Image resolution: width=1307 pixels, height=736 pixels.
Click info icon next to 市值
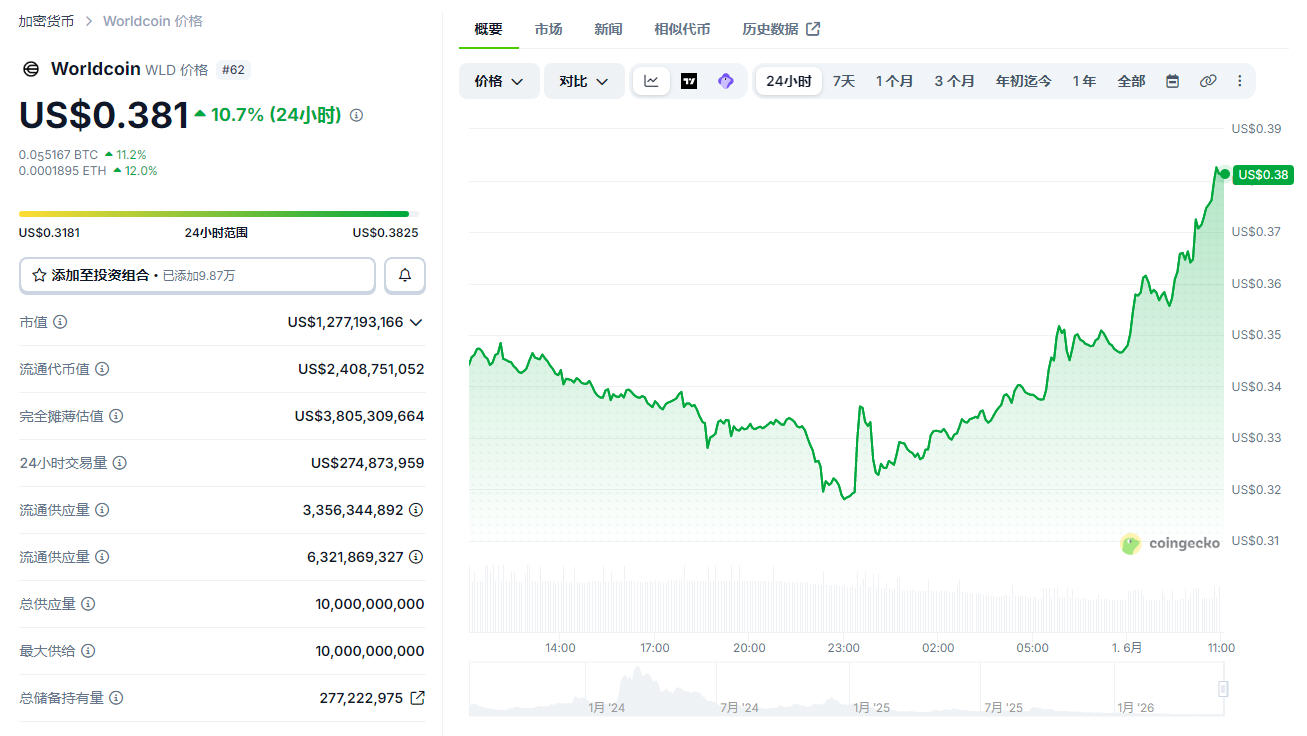[60, 322]
